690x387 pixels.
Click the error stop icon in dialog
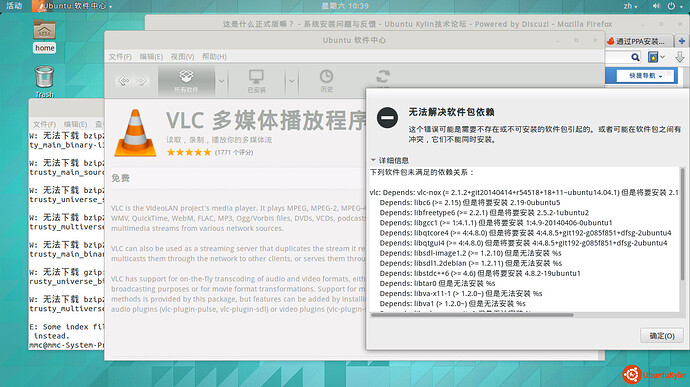pos(387,118)
